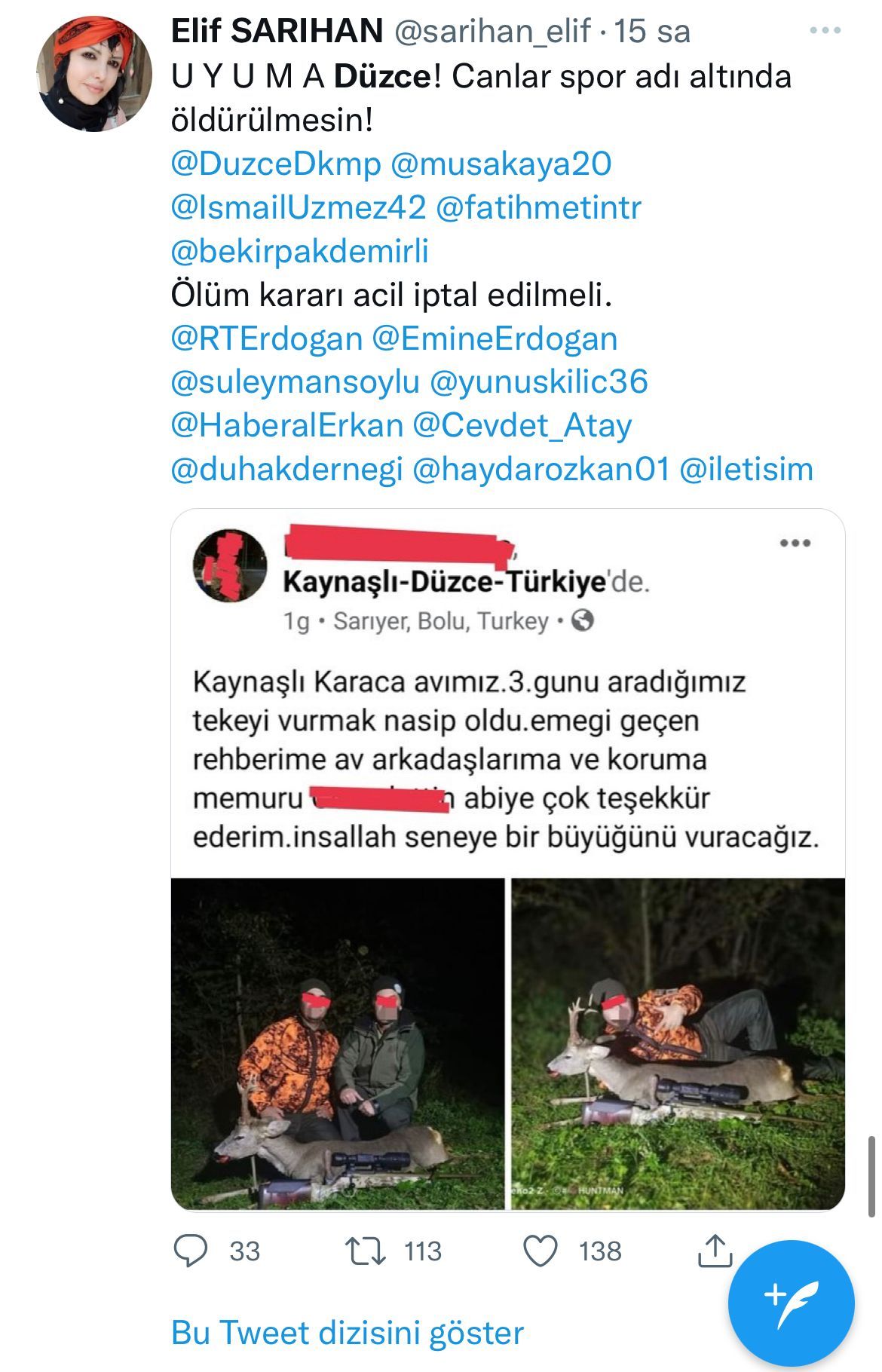View right photo of hunter lying on deer
This screenshot has height=1372, width=882.
coord(678,1044)
